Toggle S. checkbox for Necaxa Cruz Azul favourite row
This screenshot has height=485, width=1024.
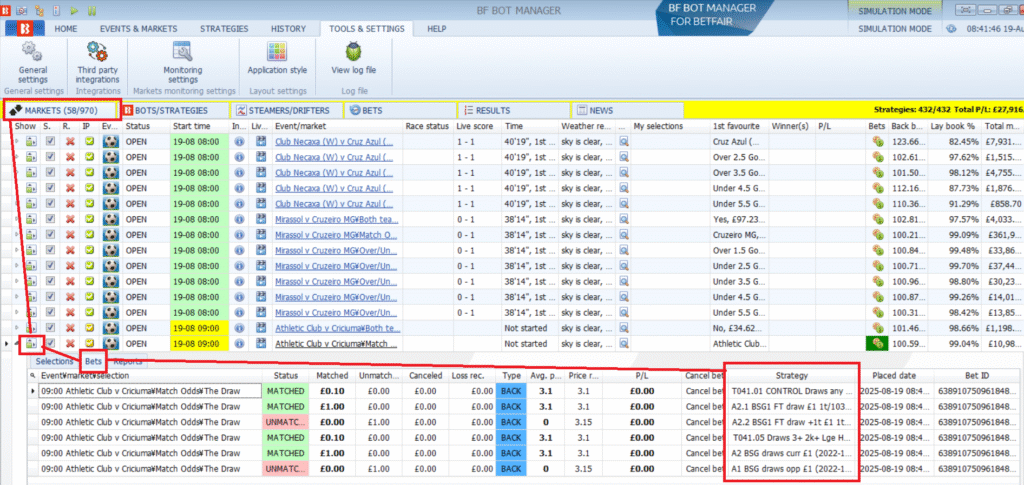tap(51, 140)
